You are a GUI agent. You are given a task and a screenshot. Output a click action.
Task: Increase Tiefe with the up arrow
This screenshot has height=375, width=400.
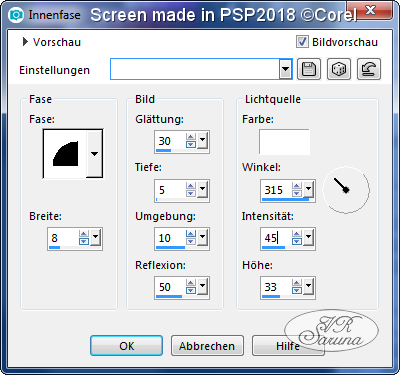[x=191, y=186]
